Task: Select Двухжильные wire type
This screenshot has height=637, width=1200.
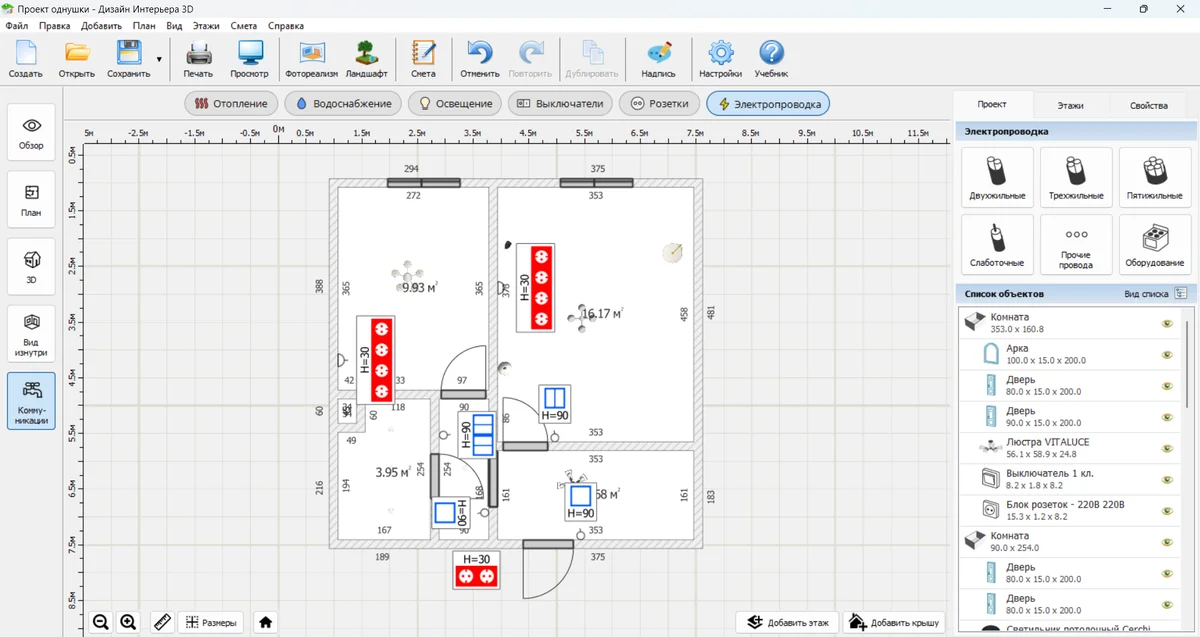Action: click(996, 177)
